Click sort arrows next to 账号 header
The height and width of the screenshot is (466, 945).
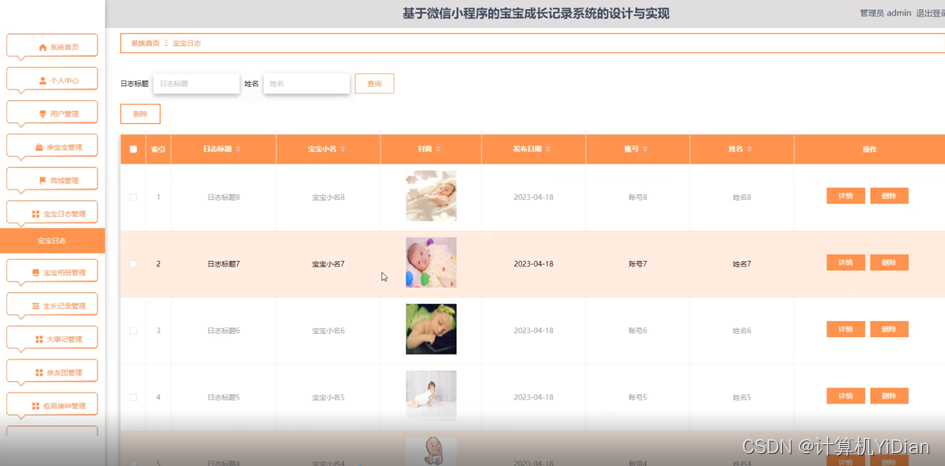tap(645, 149)
